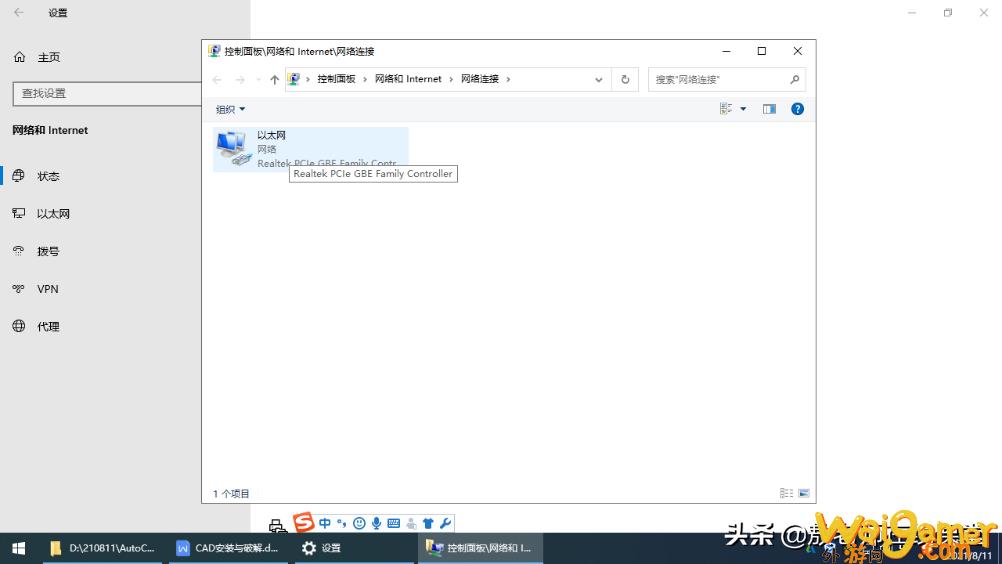Viewport: 1002px width, 564px height.
Task: Open the Sogou skin shirt icon
Action: point(428,523)
